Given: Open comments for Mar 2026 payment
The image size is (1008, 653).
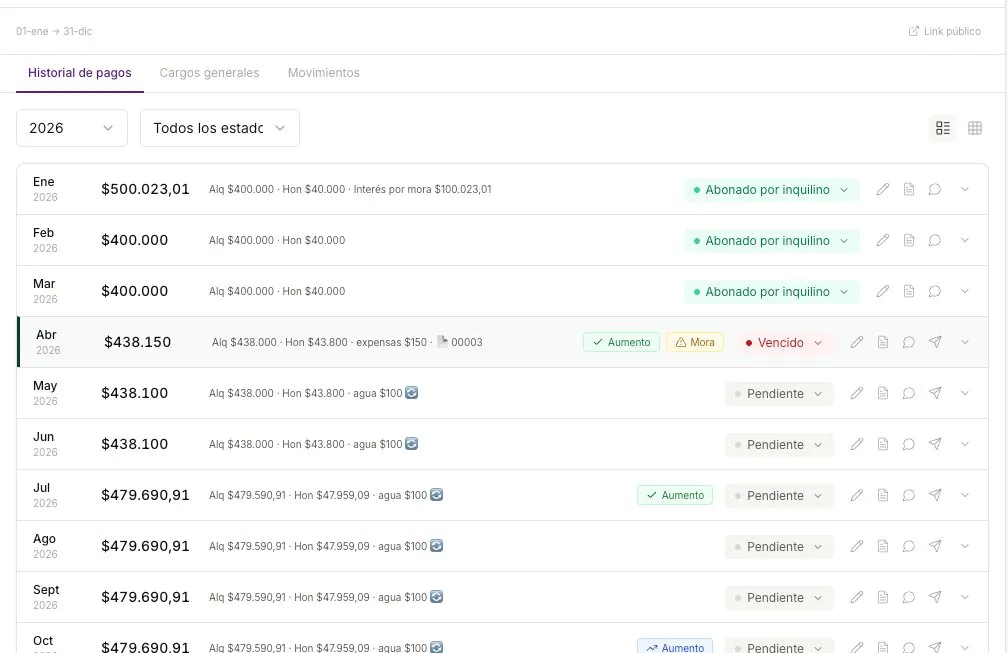Looking at the screenshot, I should pos(935,291).
